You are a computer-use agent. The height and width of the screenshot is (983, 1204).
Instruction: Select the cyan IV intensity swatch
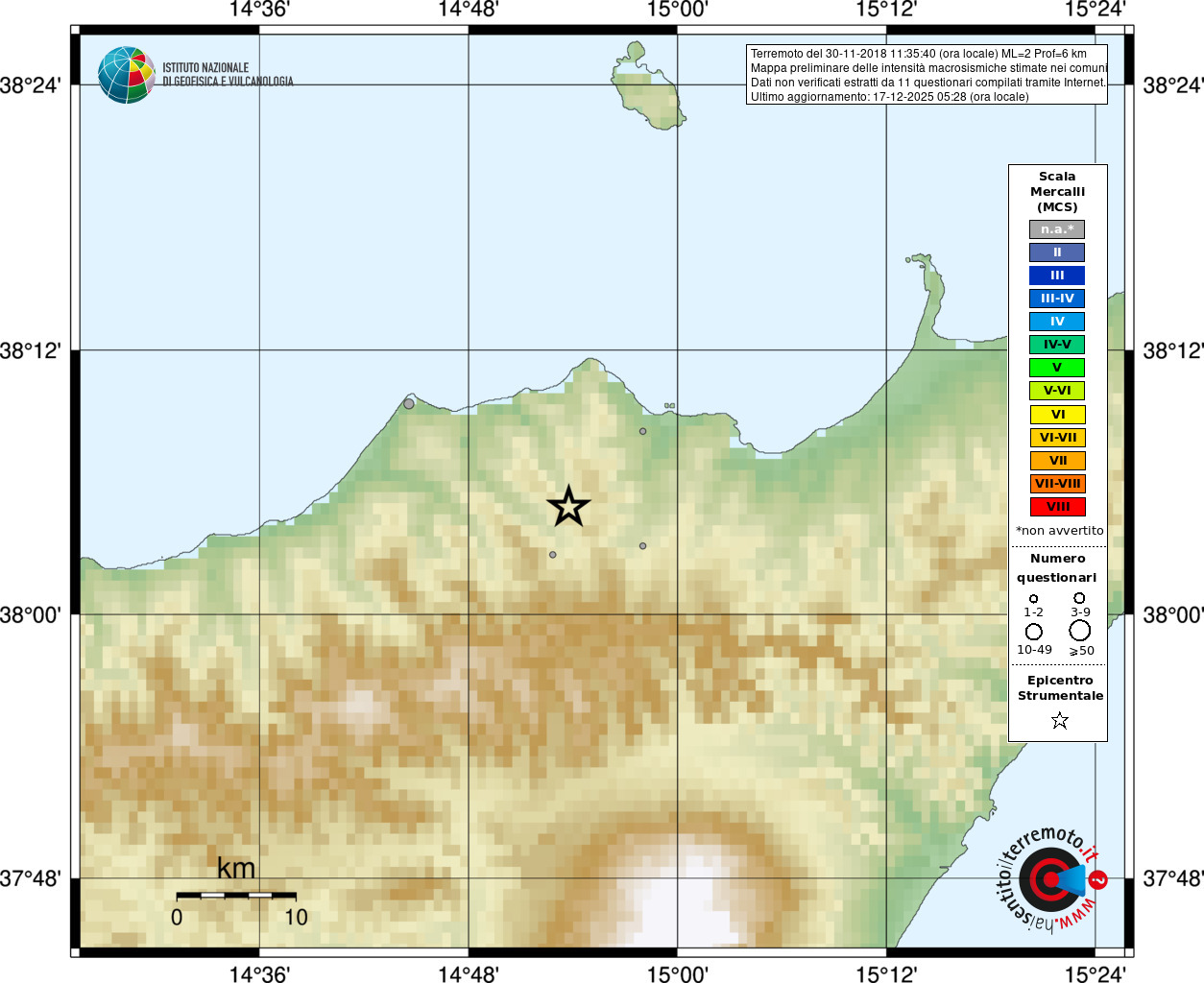click(x=1057, y=322)
